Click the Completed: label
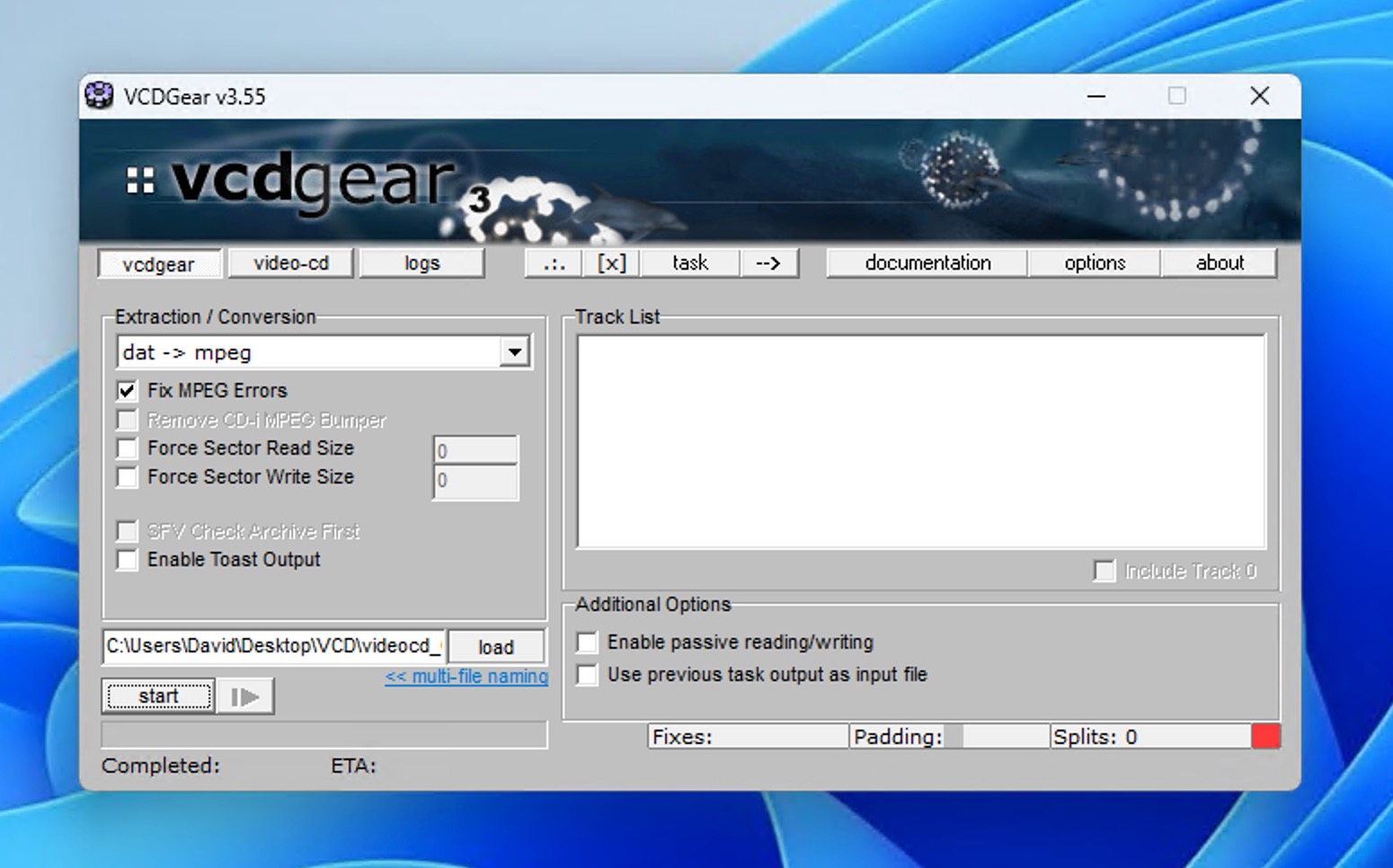The image size is (1393, 868). tap(161, 766)
